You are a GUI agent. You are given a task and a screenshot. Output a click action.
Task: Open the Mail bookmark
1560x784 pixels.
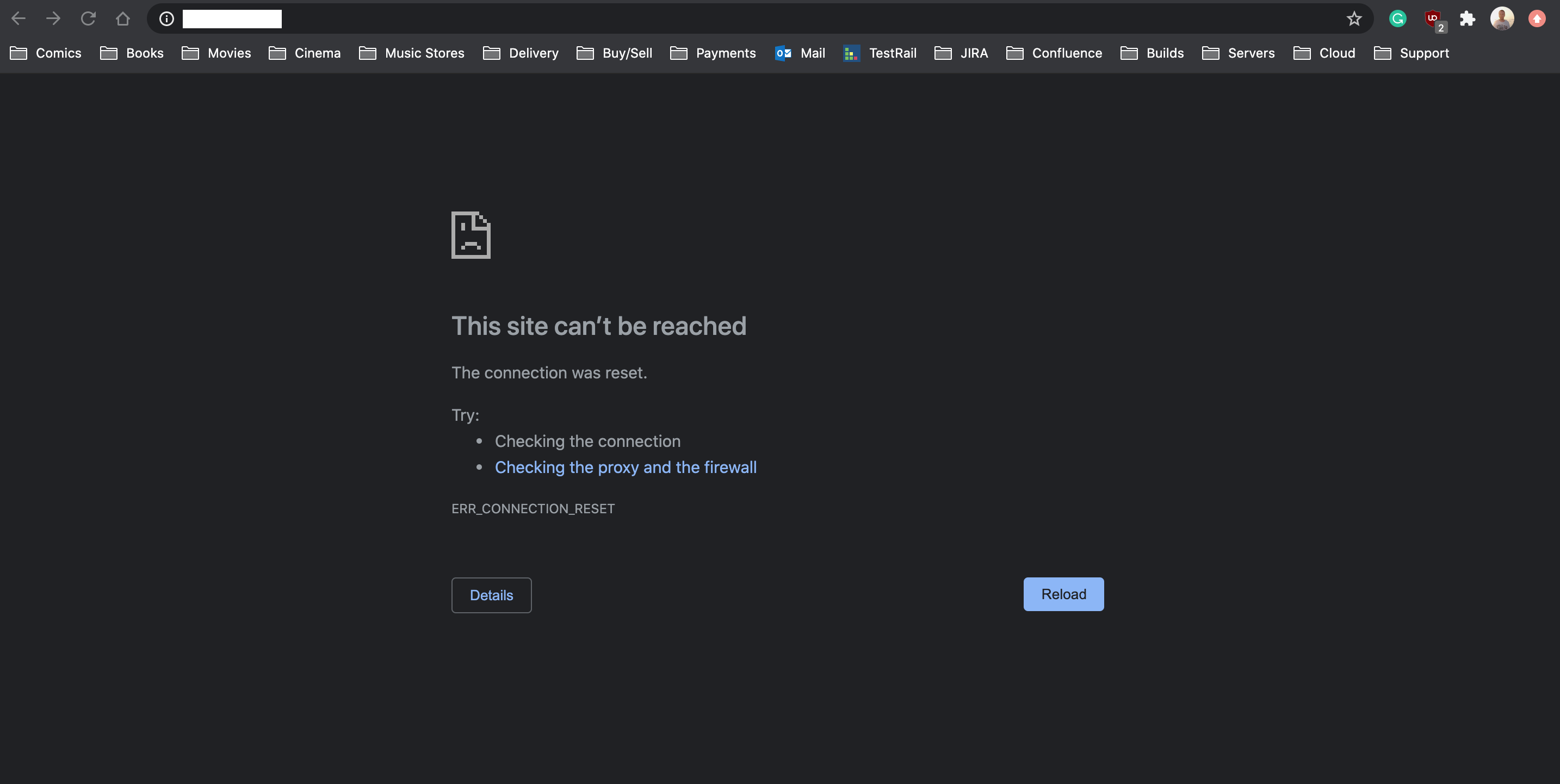pyautogui.click(x=800, y=53)
